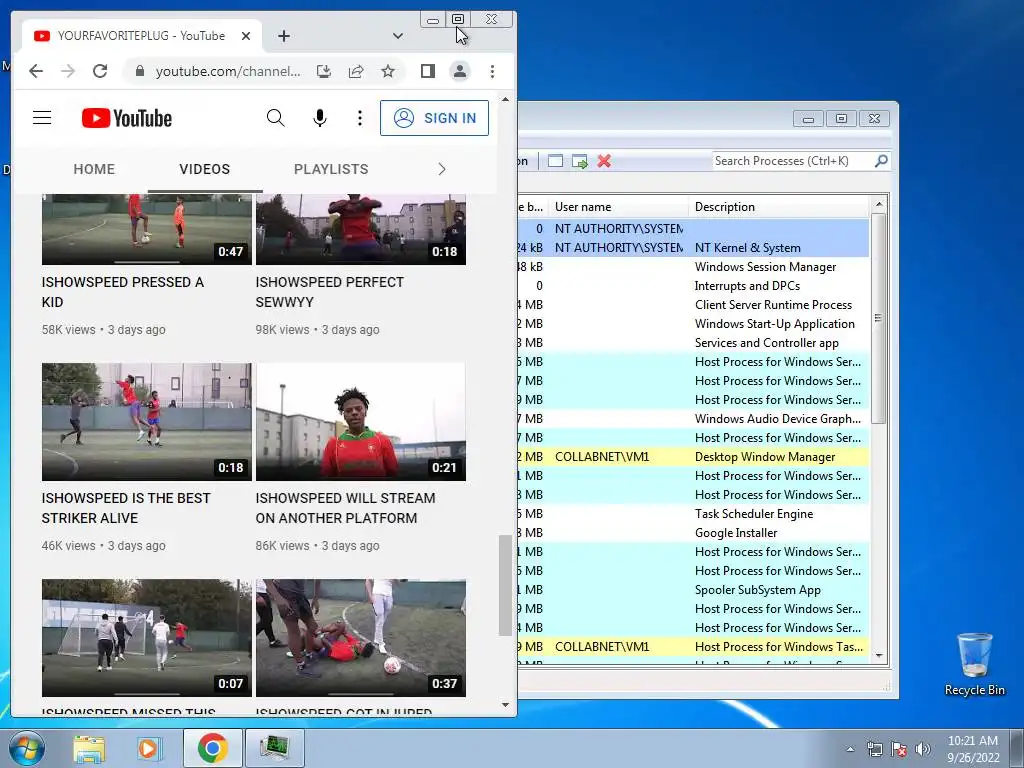Open YouTube hamburger guide menu
This screenshot has height=768, width=1024.
[42, 118]
